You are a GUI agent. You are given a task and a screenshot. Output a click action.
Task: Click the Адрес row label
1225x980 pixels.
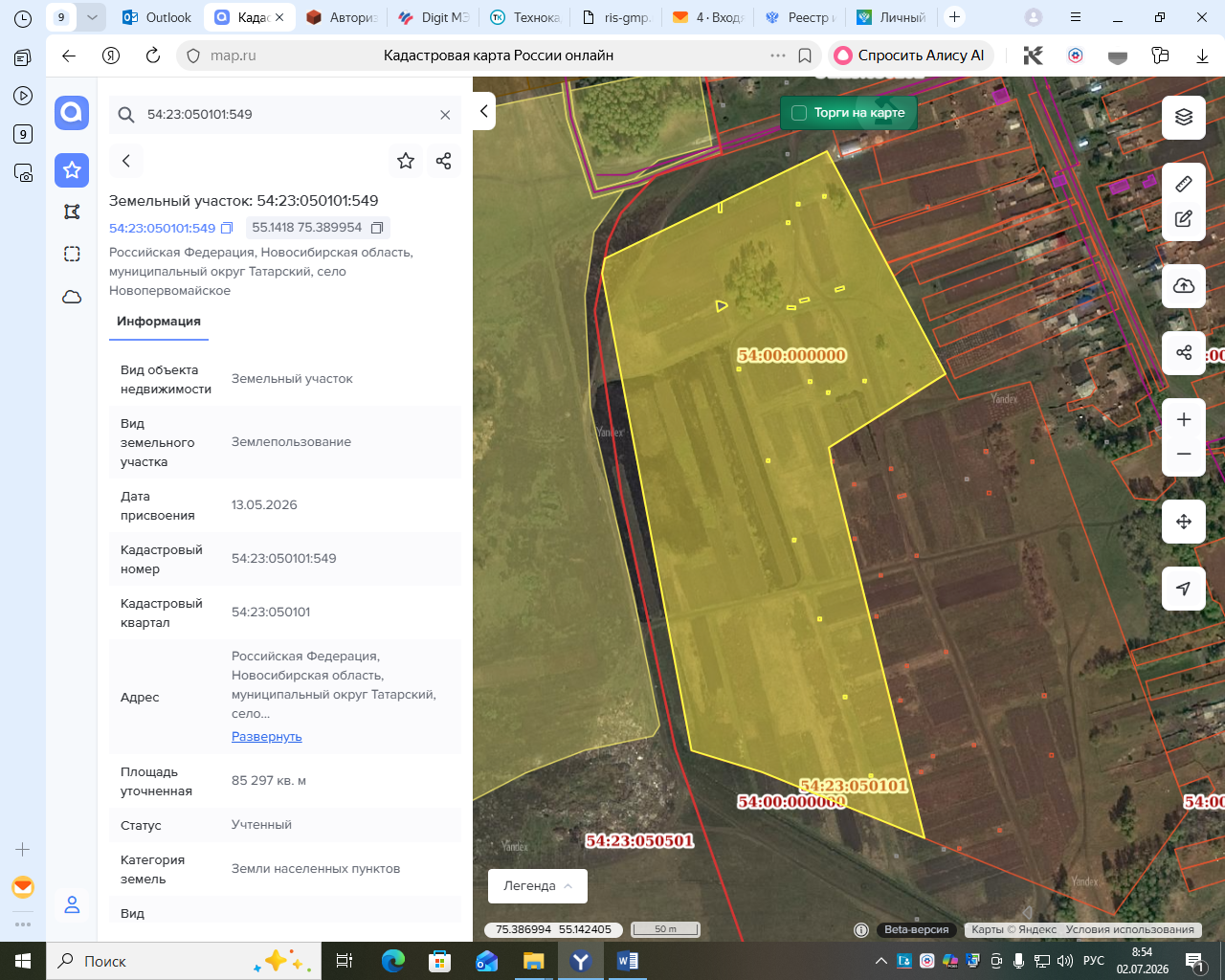click(140, 698)
